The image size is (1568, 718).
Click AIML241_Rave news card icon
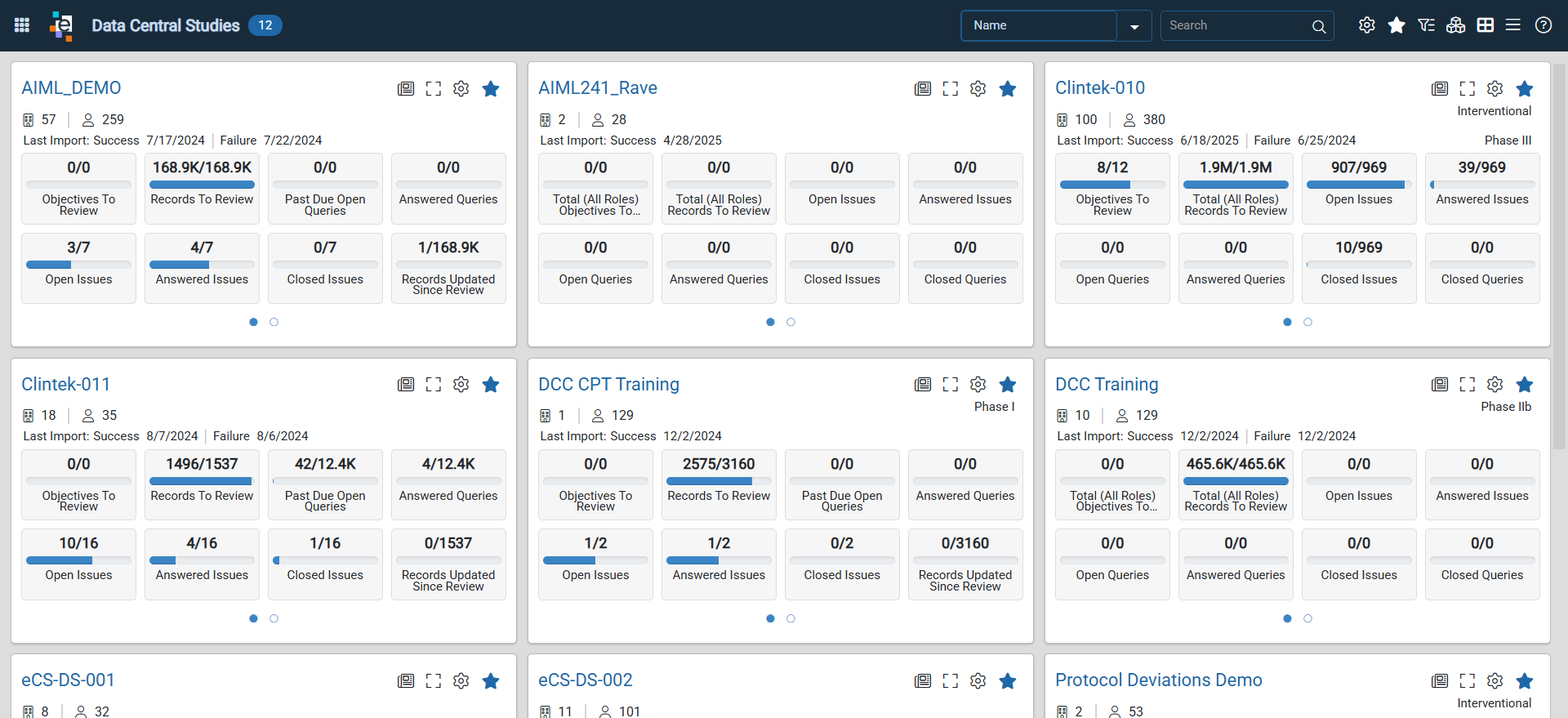point(923,88)
